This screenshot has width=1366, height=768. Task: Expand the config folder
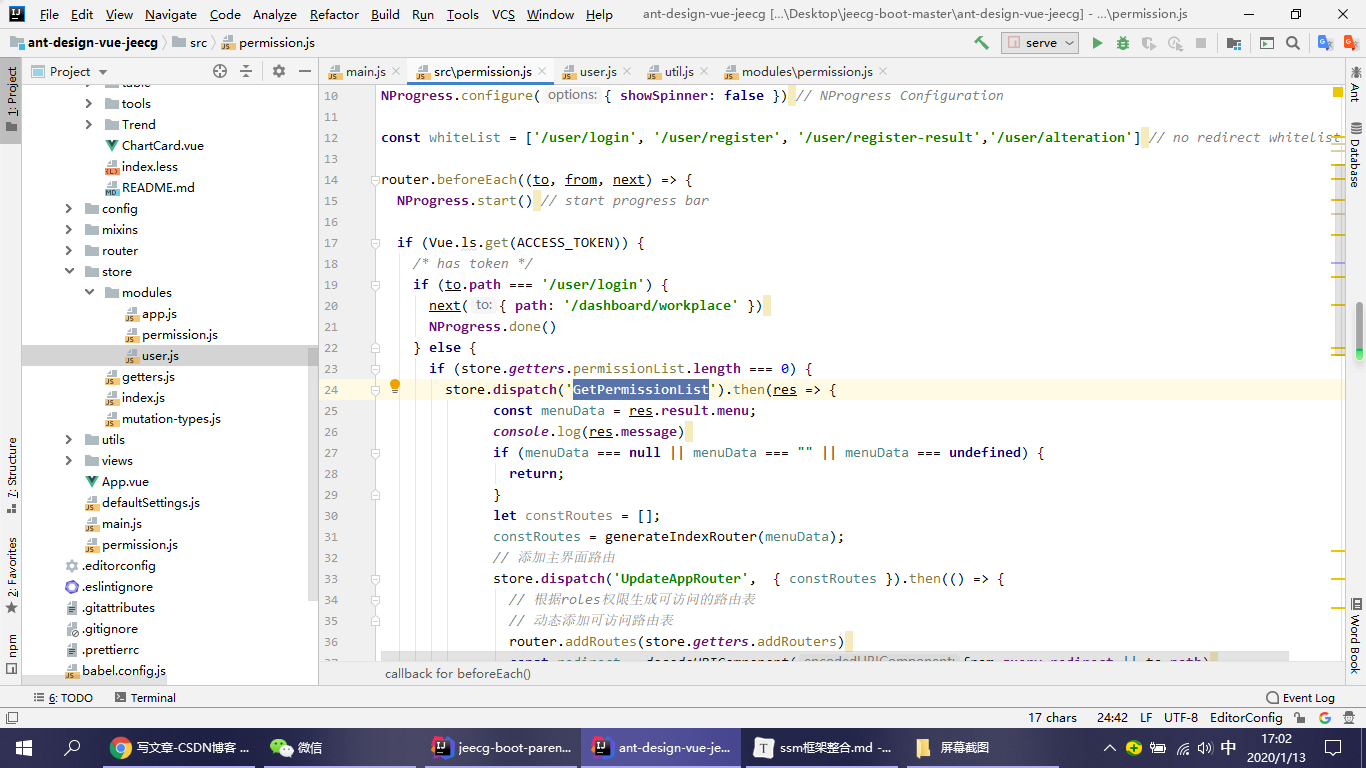pyautogui.click(x=68, y=208)
